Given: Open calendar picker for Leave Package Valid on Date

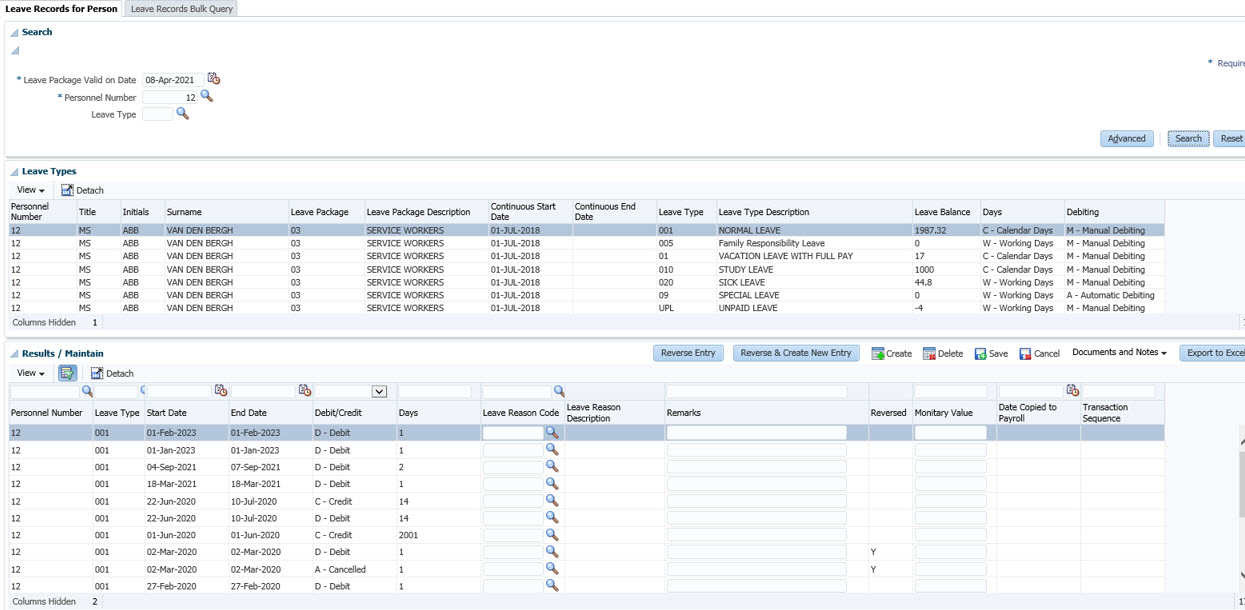Looking at the screenshot, I should tap(213, 79).
